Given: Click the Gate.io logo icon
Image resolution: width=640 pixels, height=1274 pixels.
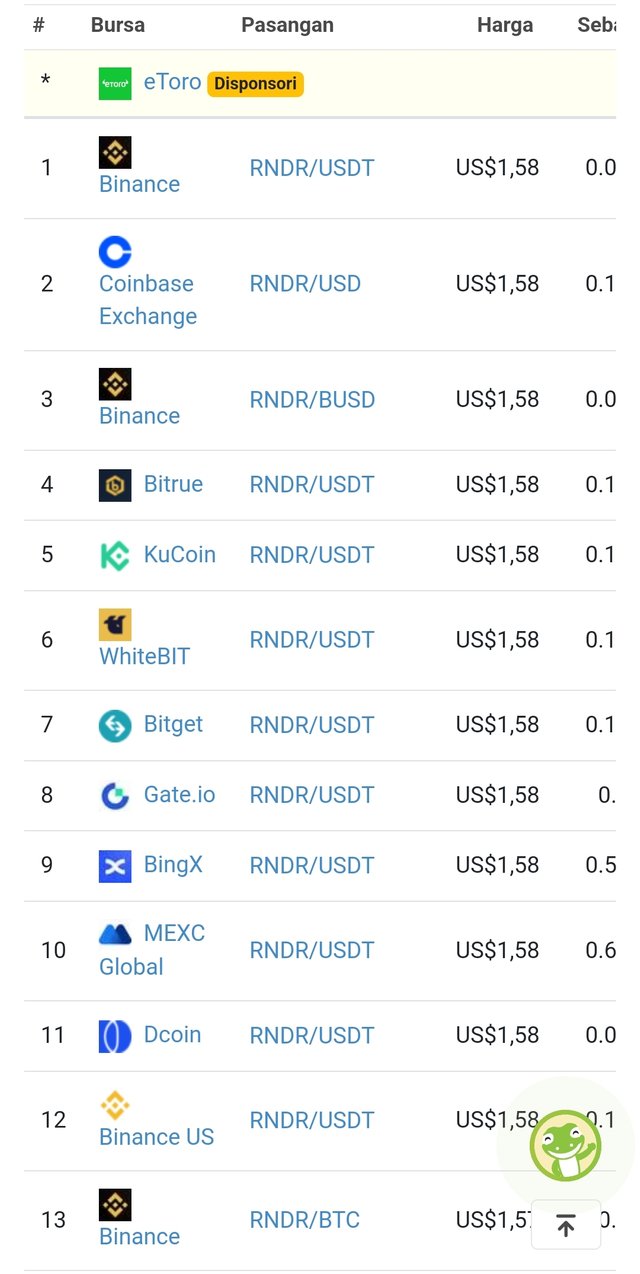Looking at the screenshot, I should pyautogui.click(x=115, y=795).
